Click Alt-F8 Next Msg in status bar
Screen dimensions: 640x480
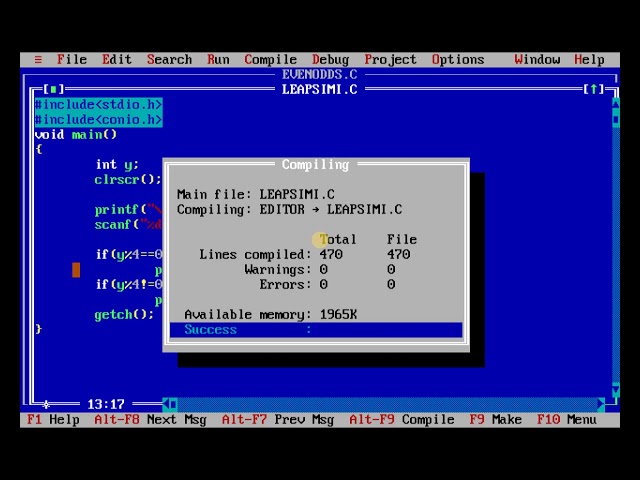[x=150, y=420]
